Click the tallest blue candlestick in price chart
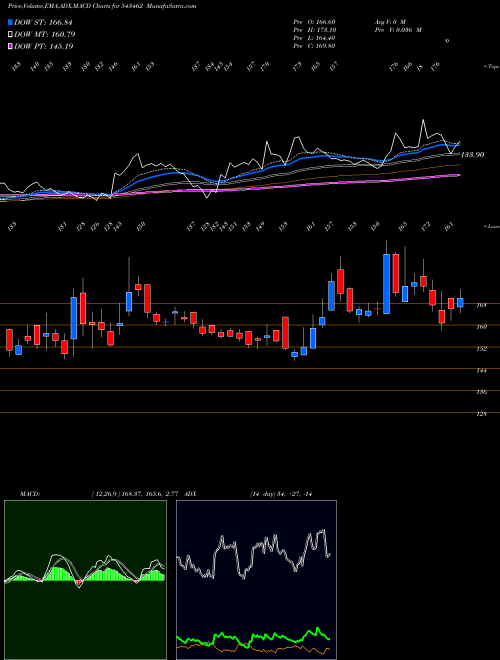The width and height of the screenshot is (500, 660). coord(386,284)
